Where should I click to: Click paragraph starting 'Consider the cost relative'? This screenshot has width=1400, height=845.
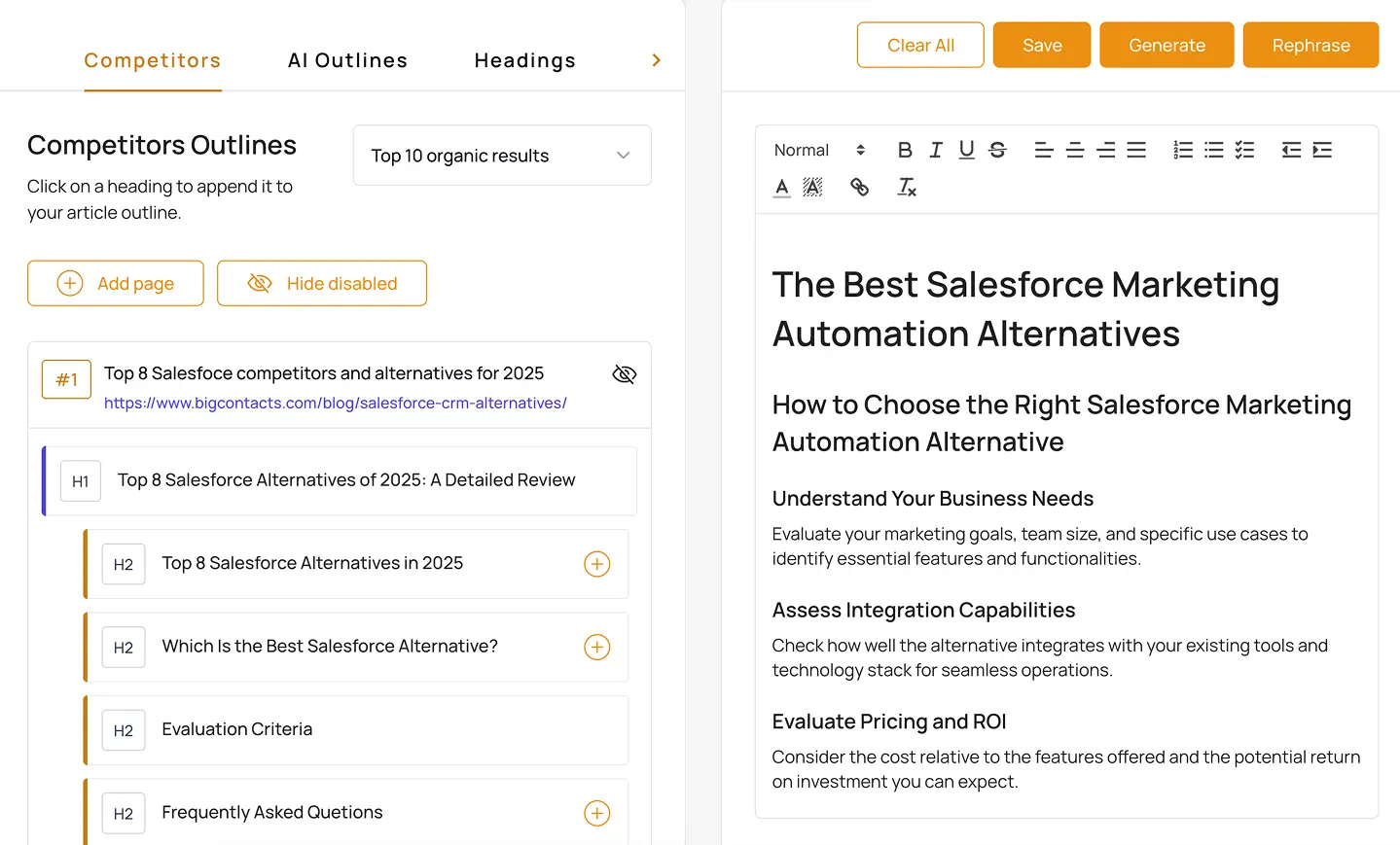pos(1066,769)
